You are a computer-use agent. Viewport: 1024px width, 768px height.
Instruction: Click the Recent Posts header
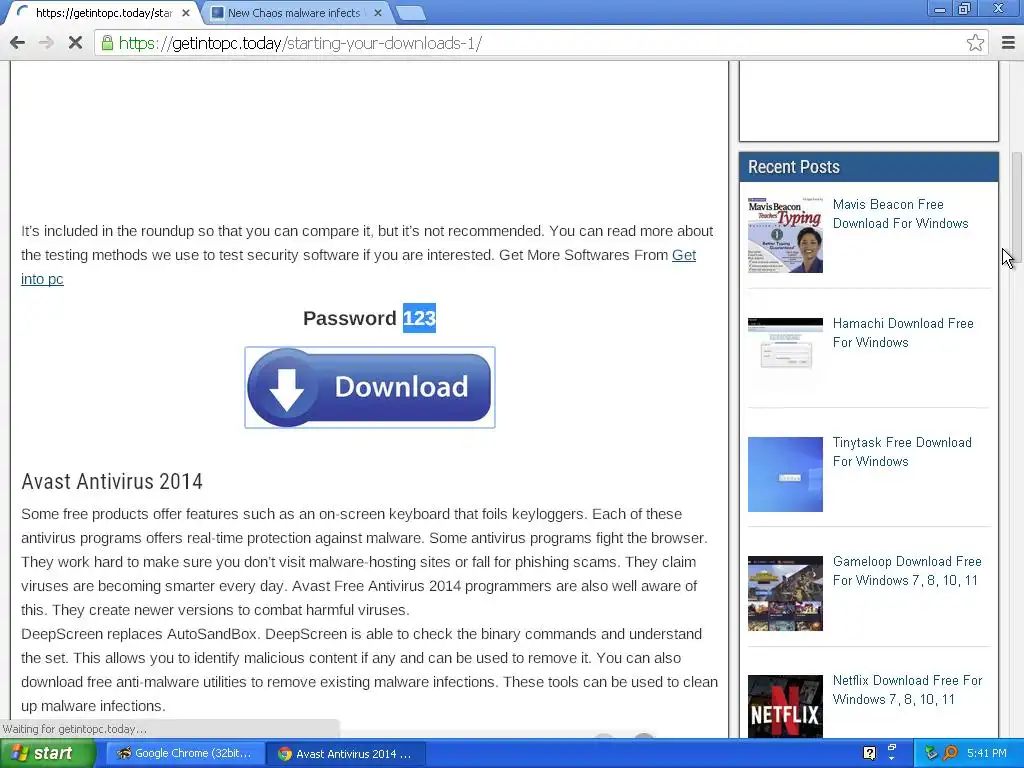[869, 167]
